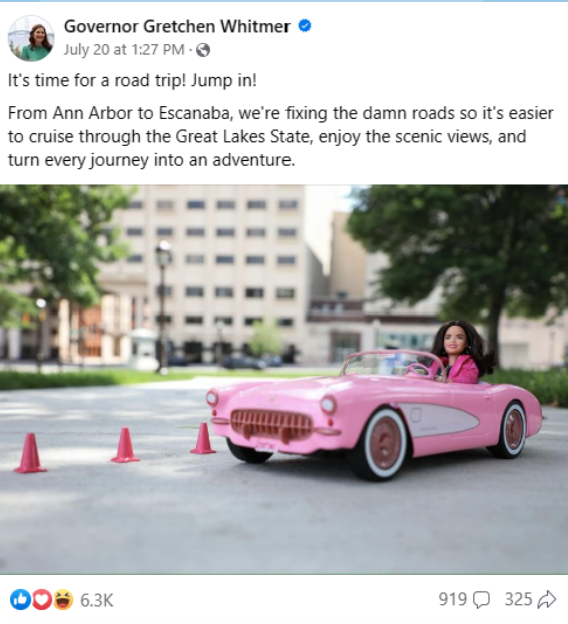The height and width of the screenshot is (624, 568).
Task: View the 919 comments count
Action: 453,599
